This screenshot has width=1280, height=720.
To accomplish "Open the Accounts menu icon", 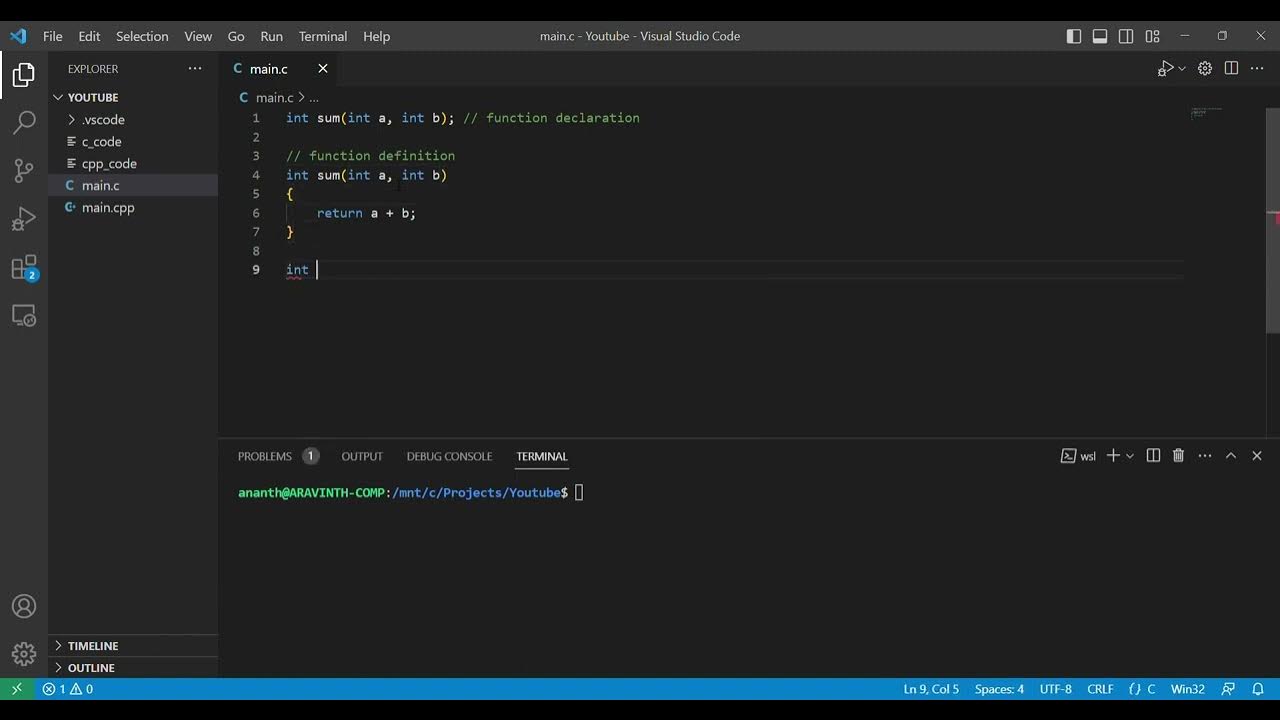I will coord(24,607).
